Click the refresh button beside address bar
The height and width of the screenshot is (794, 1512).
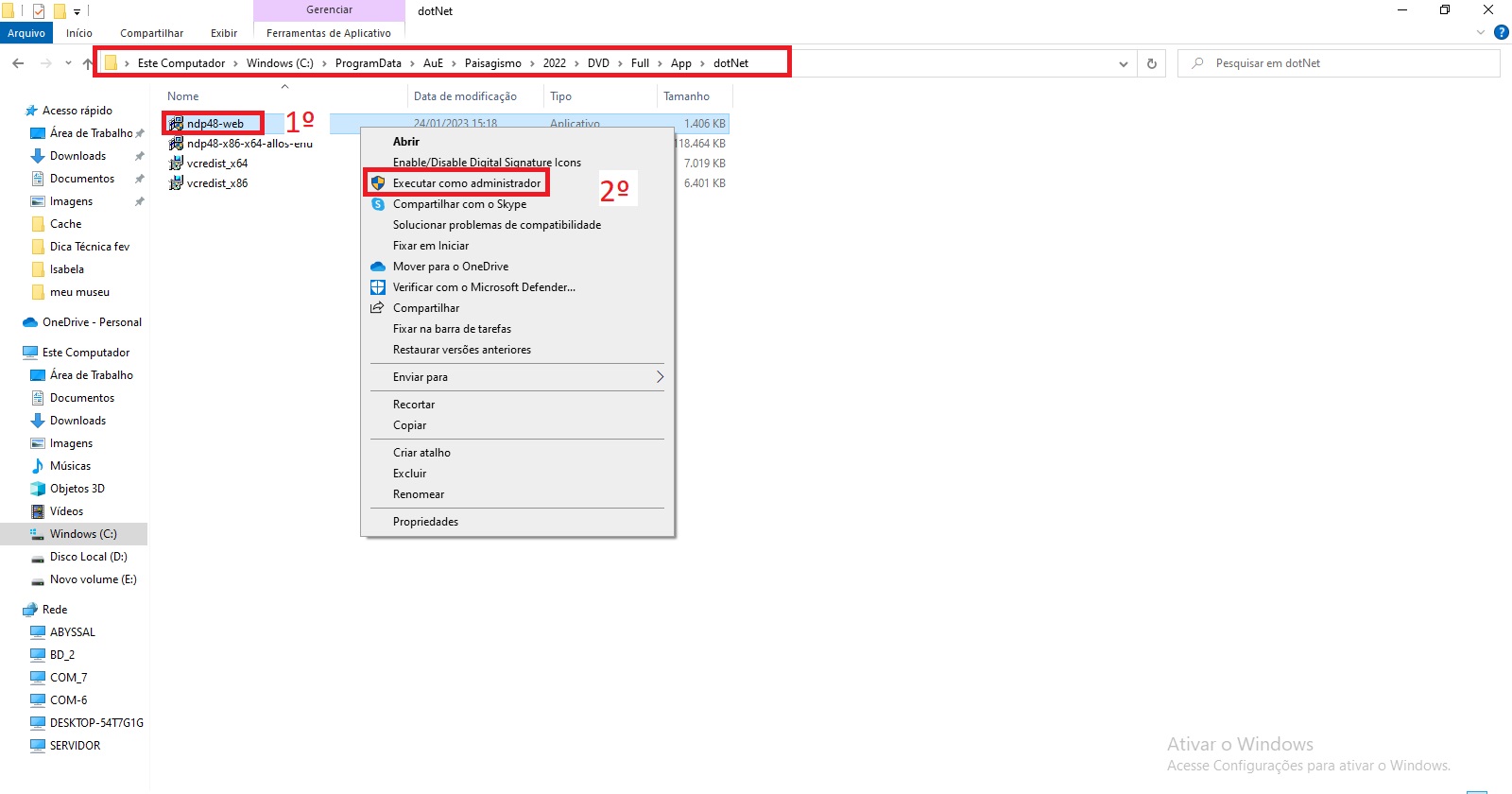(1151, 63)
